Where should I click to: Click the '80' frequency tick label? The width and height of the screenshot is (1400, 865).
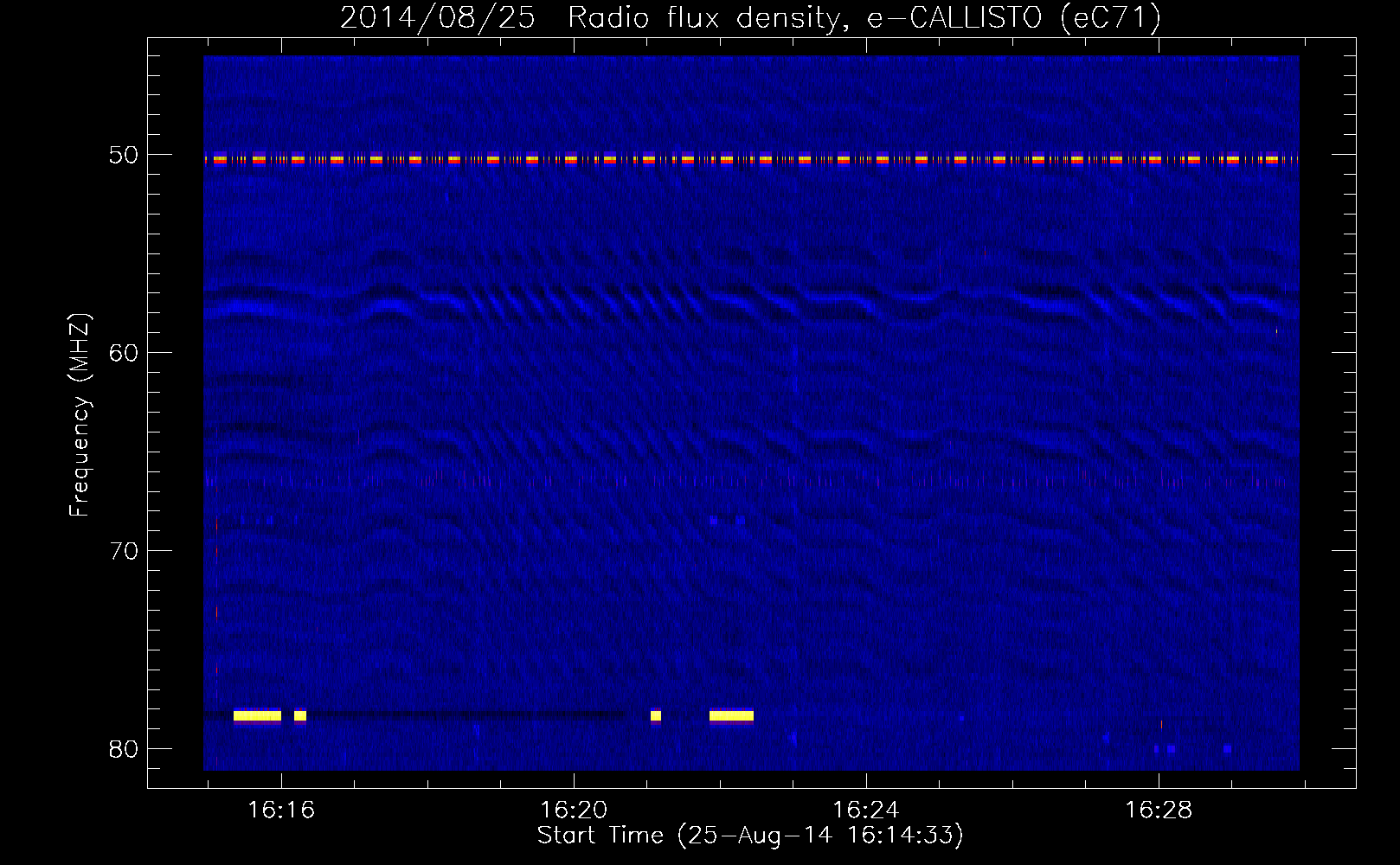pyautogui.click(x=124, y=749)
